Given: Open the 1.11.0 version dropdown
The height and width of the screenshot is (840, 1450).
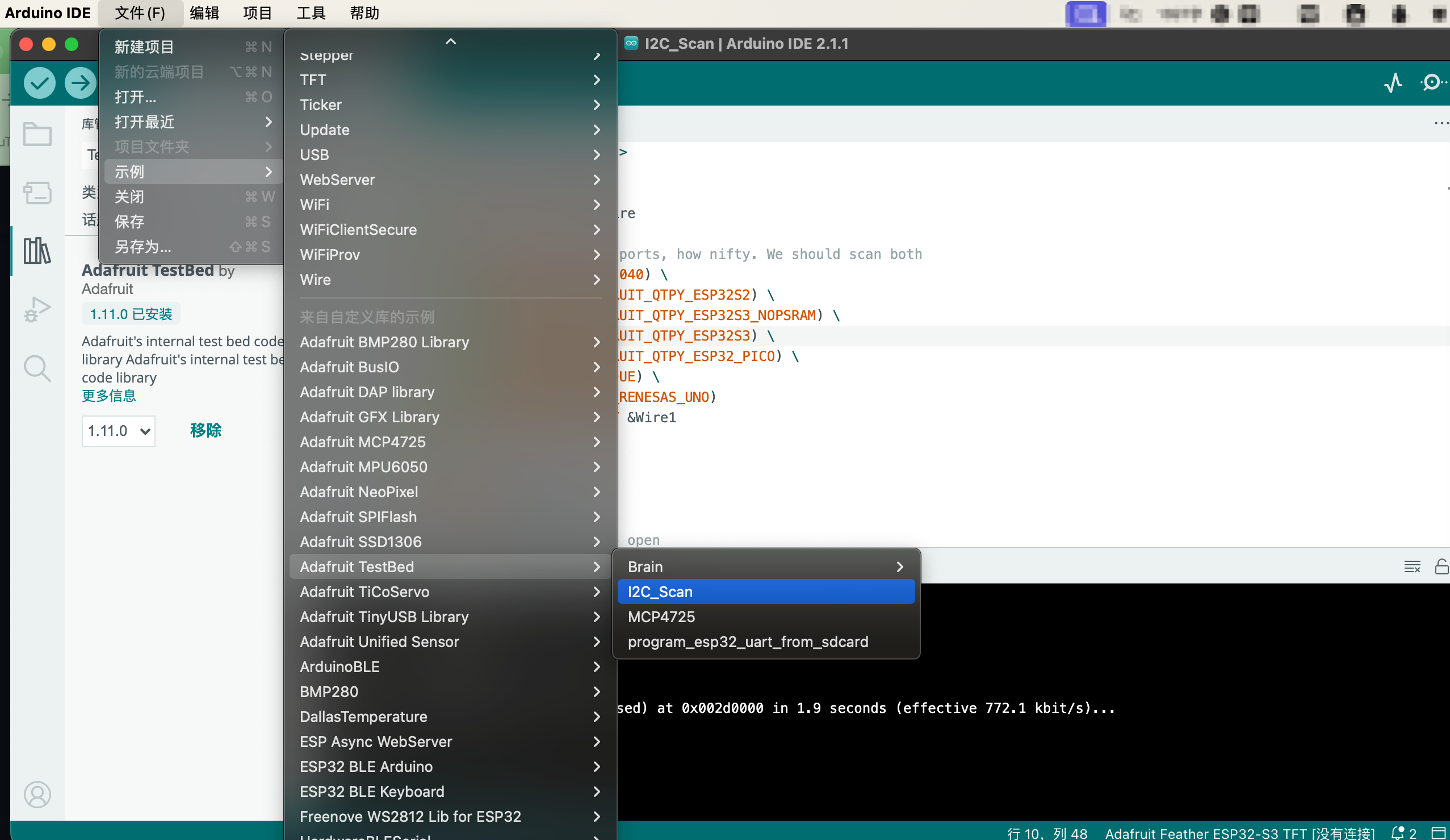Looking at the screenshot, I should (x=119, y=431).
